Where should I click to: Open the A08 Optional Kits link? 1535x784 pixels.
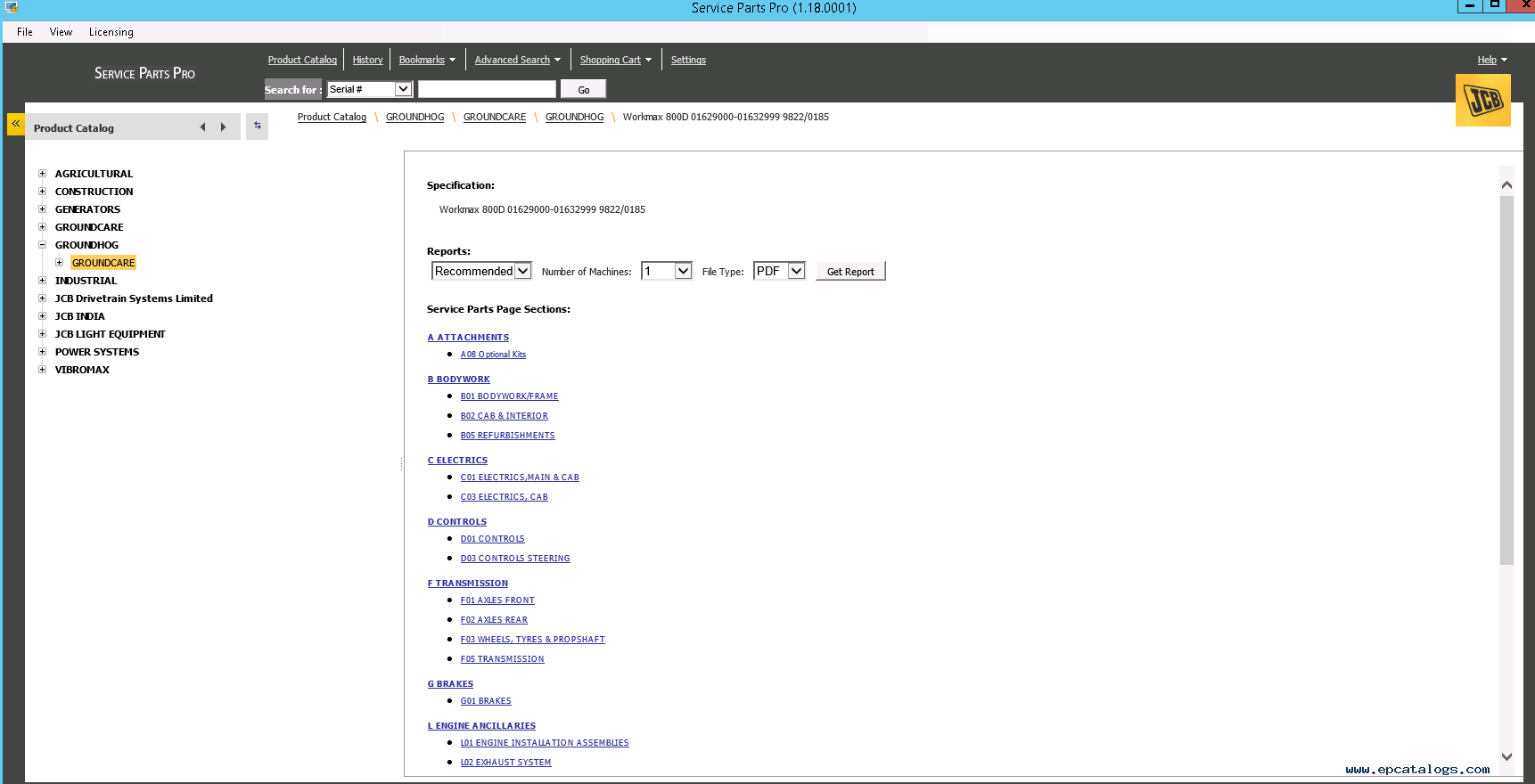coord(493,355)
